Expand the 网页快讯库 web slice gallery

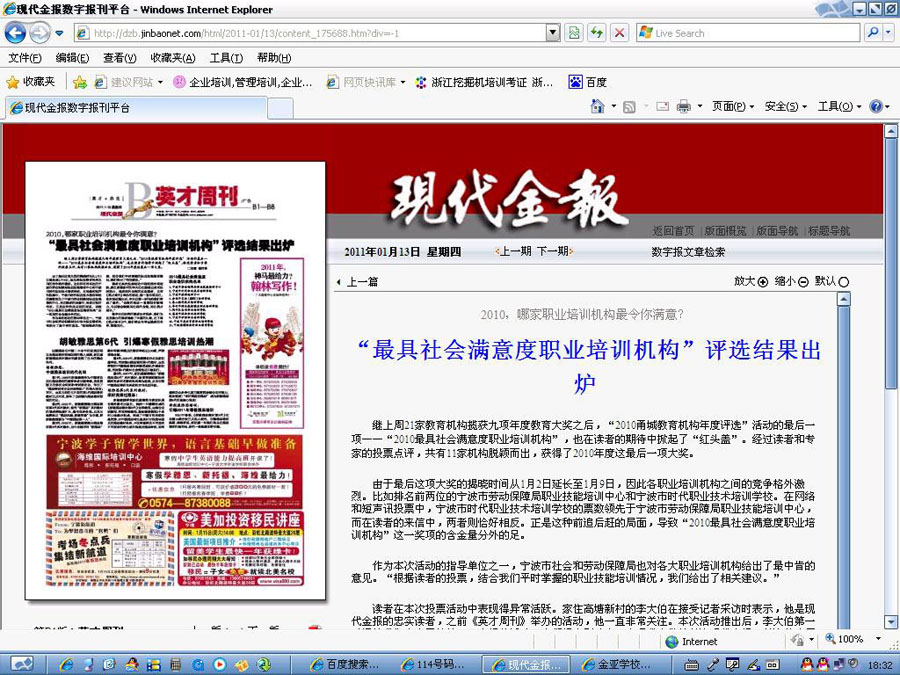point(366,83)
